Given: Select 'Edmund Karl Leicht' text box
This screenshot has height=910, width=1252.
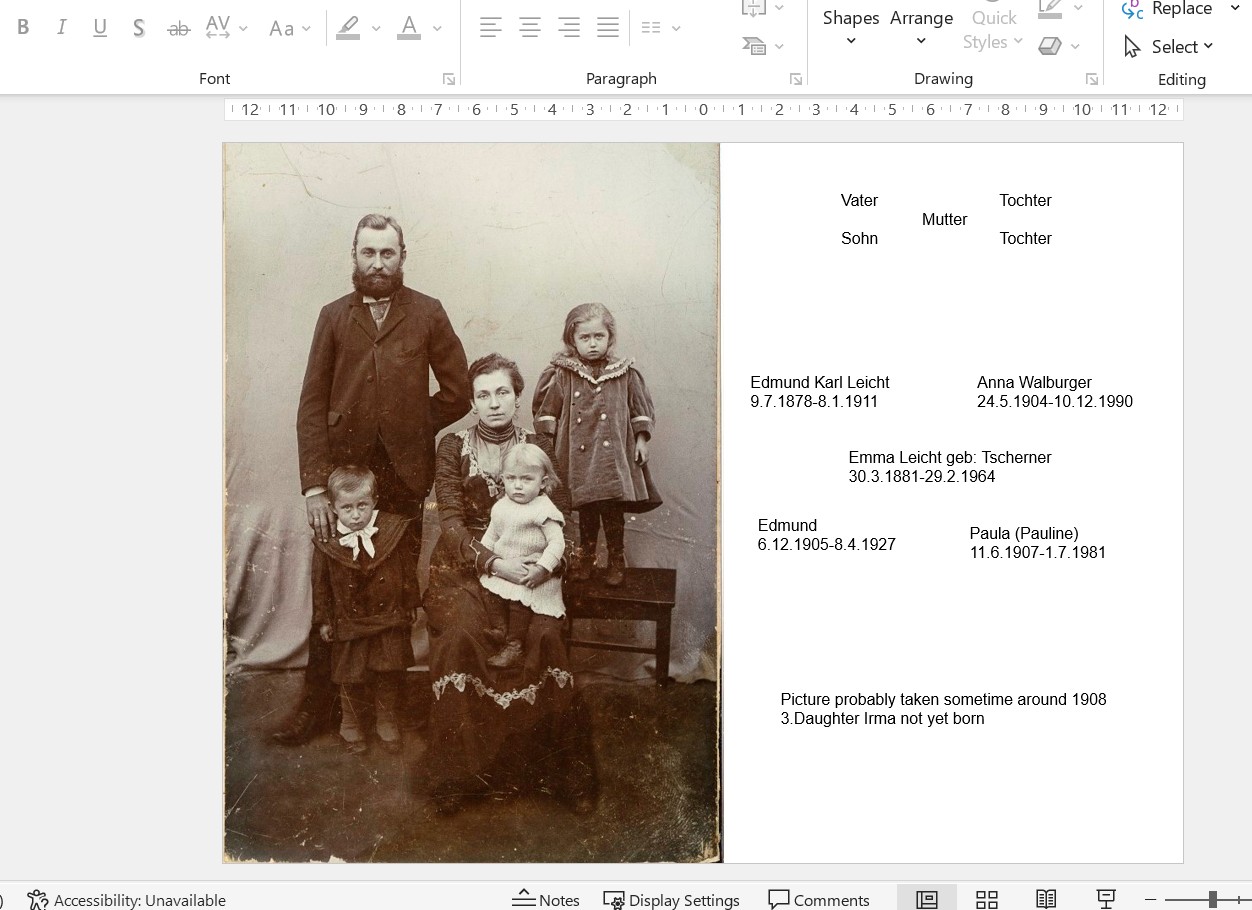Looking at the screenshot, I should tap(820, 392).
